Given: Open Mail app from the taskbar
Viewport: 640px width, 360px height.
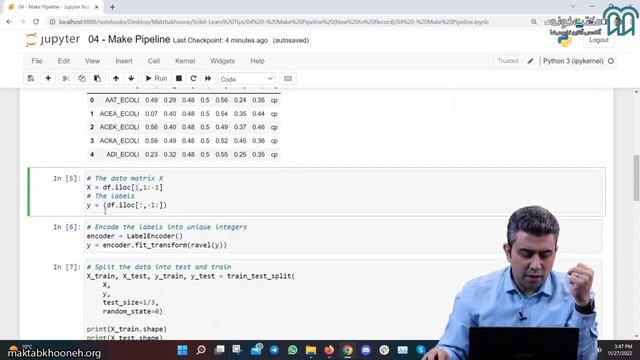Looking at the screenshot, I should (256, 350).
